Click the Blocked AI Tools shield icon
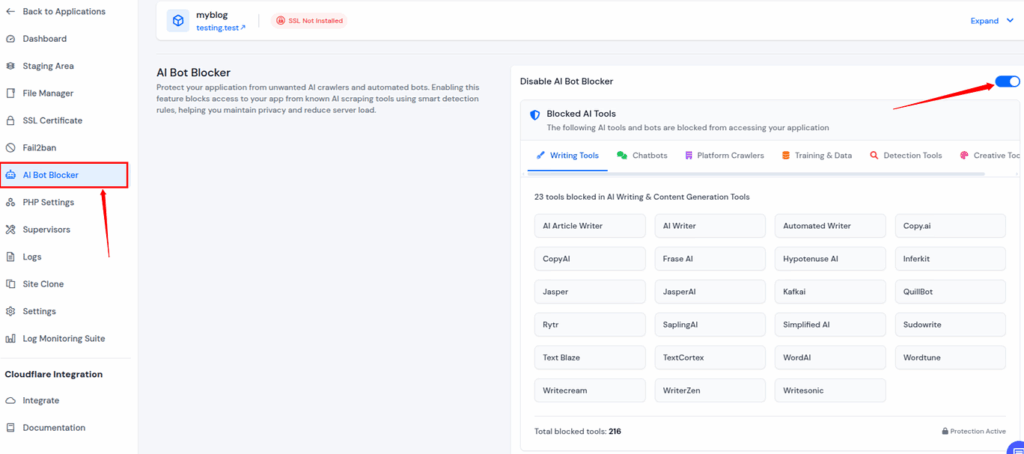 [535, 115]
